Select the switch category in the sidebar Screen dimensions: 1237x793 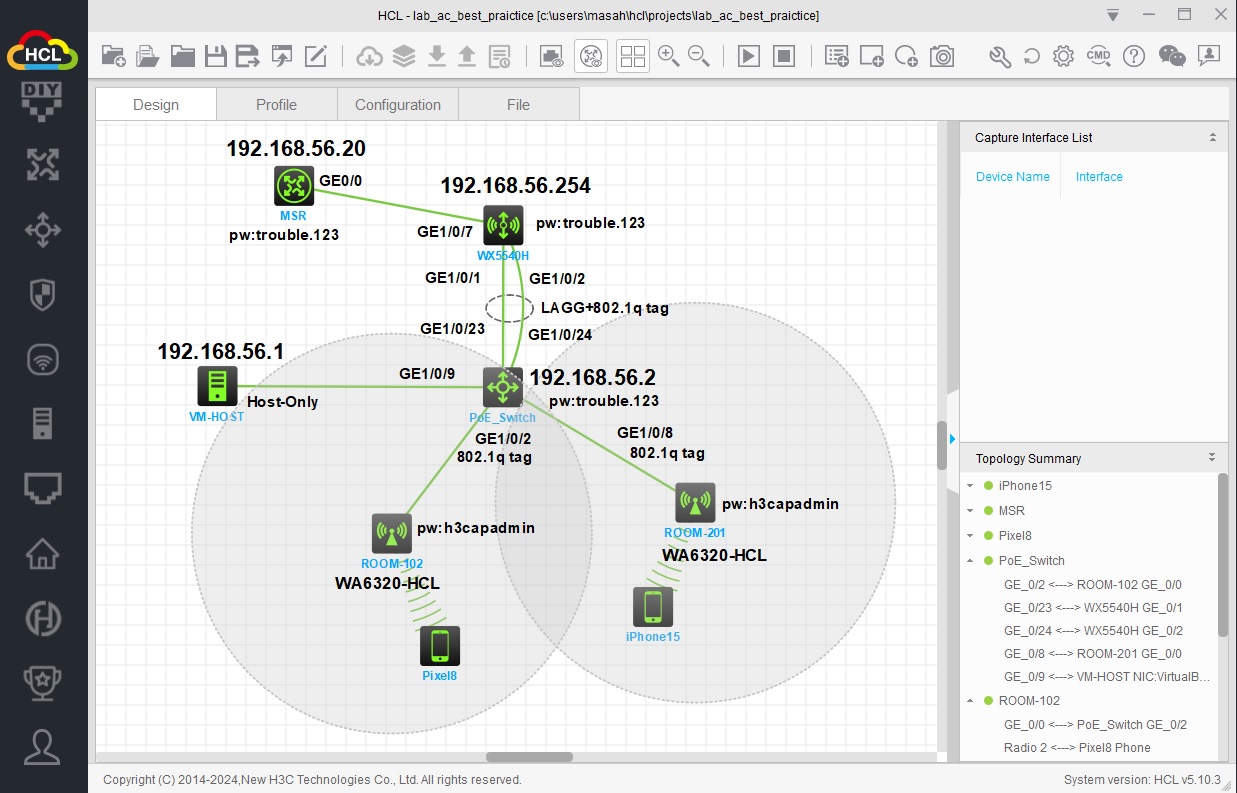(x=43, y=230)
